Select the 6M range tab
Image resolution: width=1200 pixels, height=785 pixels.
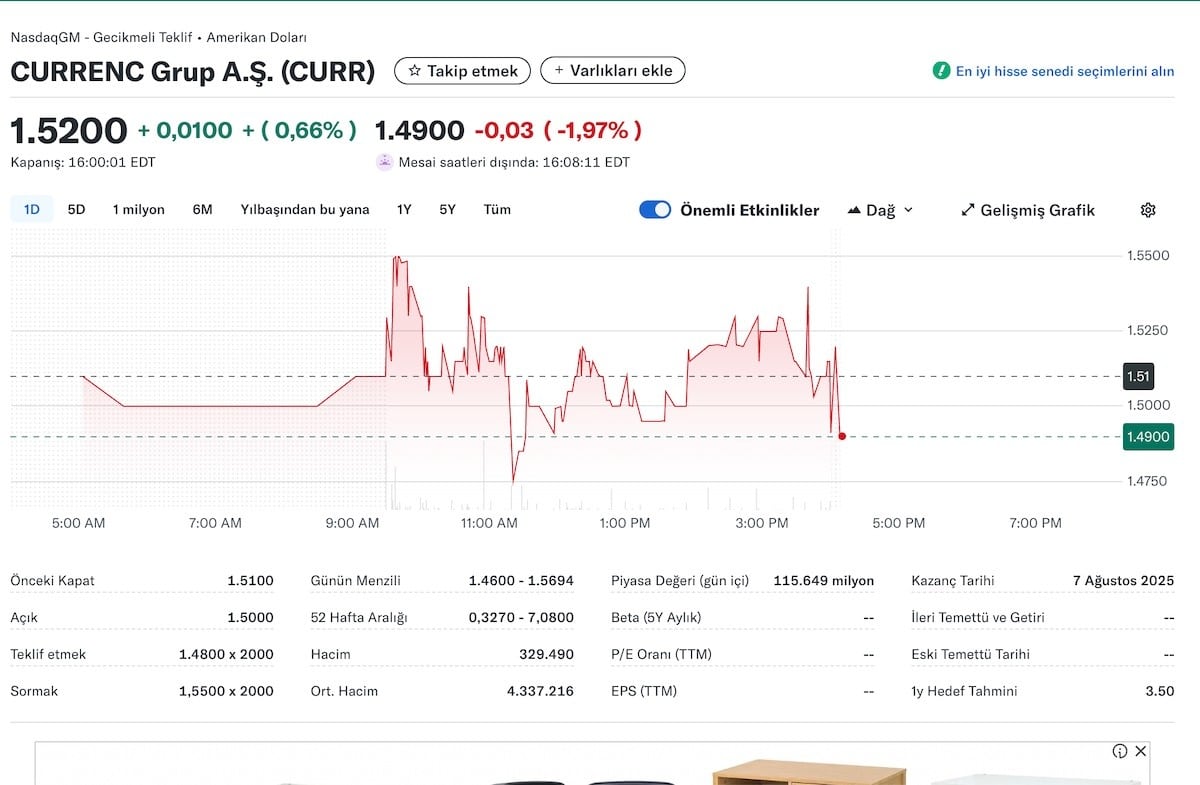click(x=202, y=209)
